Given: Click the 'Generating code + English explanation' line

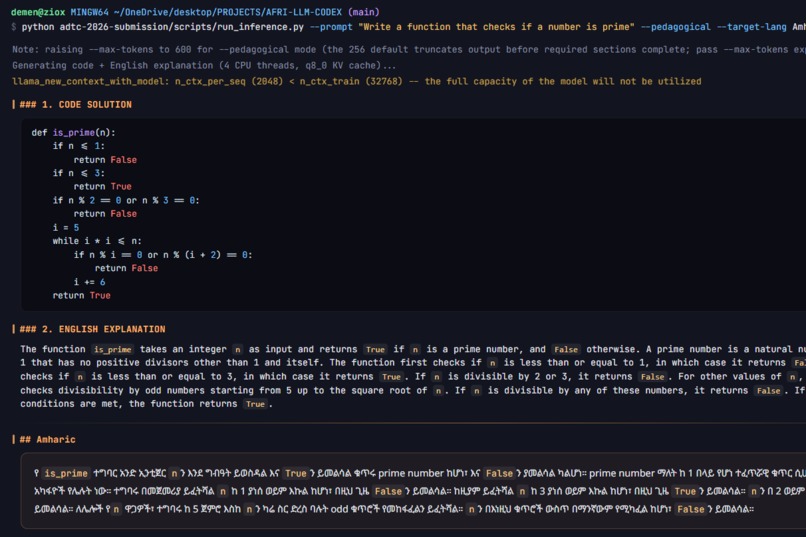Looking at the screenshot, I should 204,65.
